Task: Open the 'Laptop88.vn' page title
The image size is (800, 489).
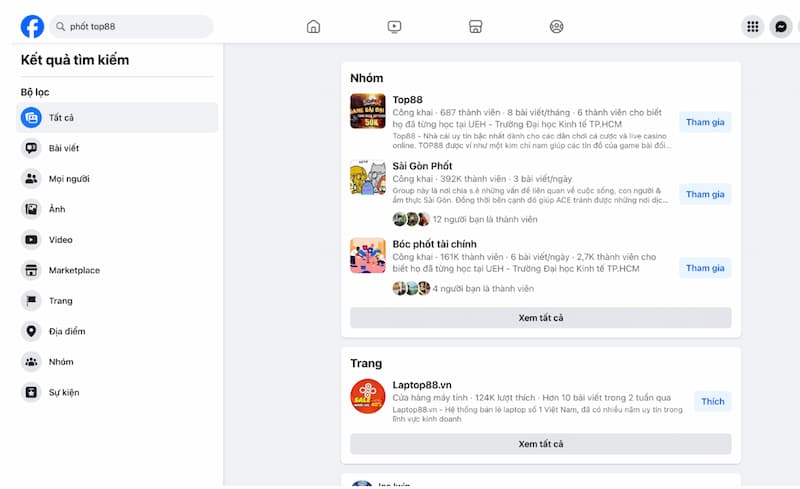Action: [x=421, y=385]
